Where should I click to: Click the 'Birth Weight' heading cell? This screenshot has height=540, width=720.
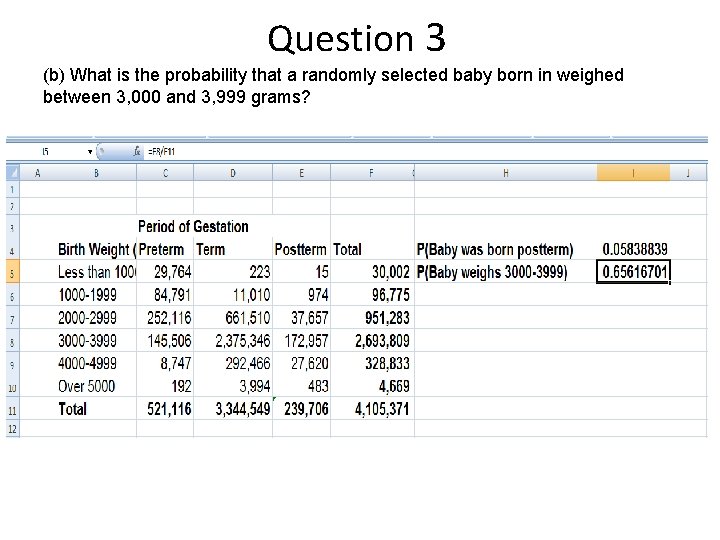(96, 249)
